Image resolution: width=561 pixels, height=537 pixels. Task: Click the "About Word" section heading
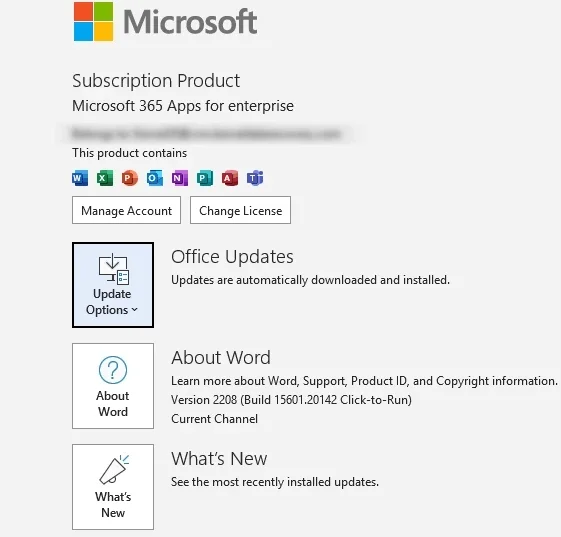221,358
